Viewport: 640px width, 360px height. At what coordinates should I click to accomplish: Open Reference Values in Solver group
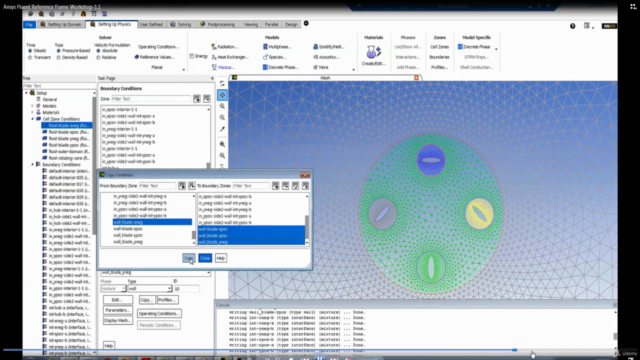click(x=154, y=57)
